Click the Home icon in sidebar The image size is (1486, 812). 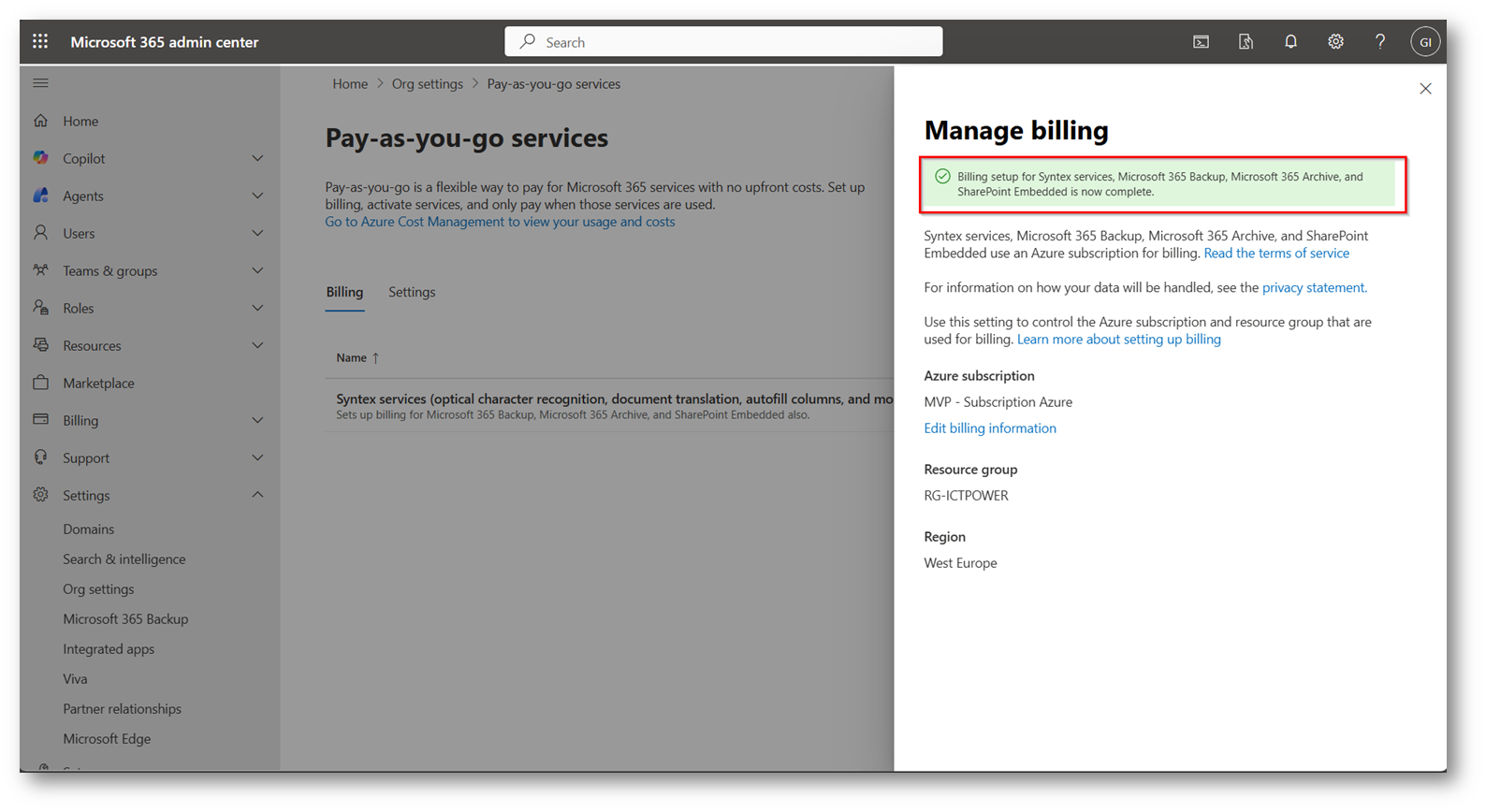click(41, 121)
